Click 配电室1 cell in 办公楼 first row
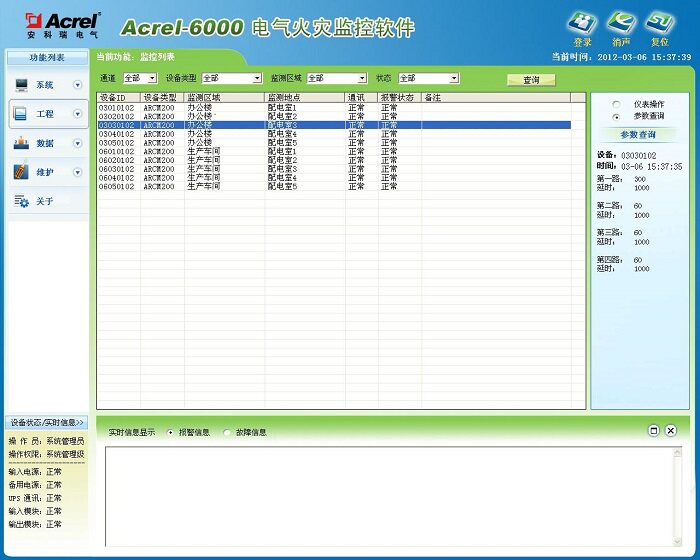The height and width of the screenshot is (560, 700). pyautogui.click(x=282, y=108)
